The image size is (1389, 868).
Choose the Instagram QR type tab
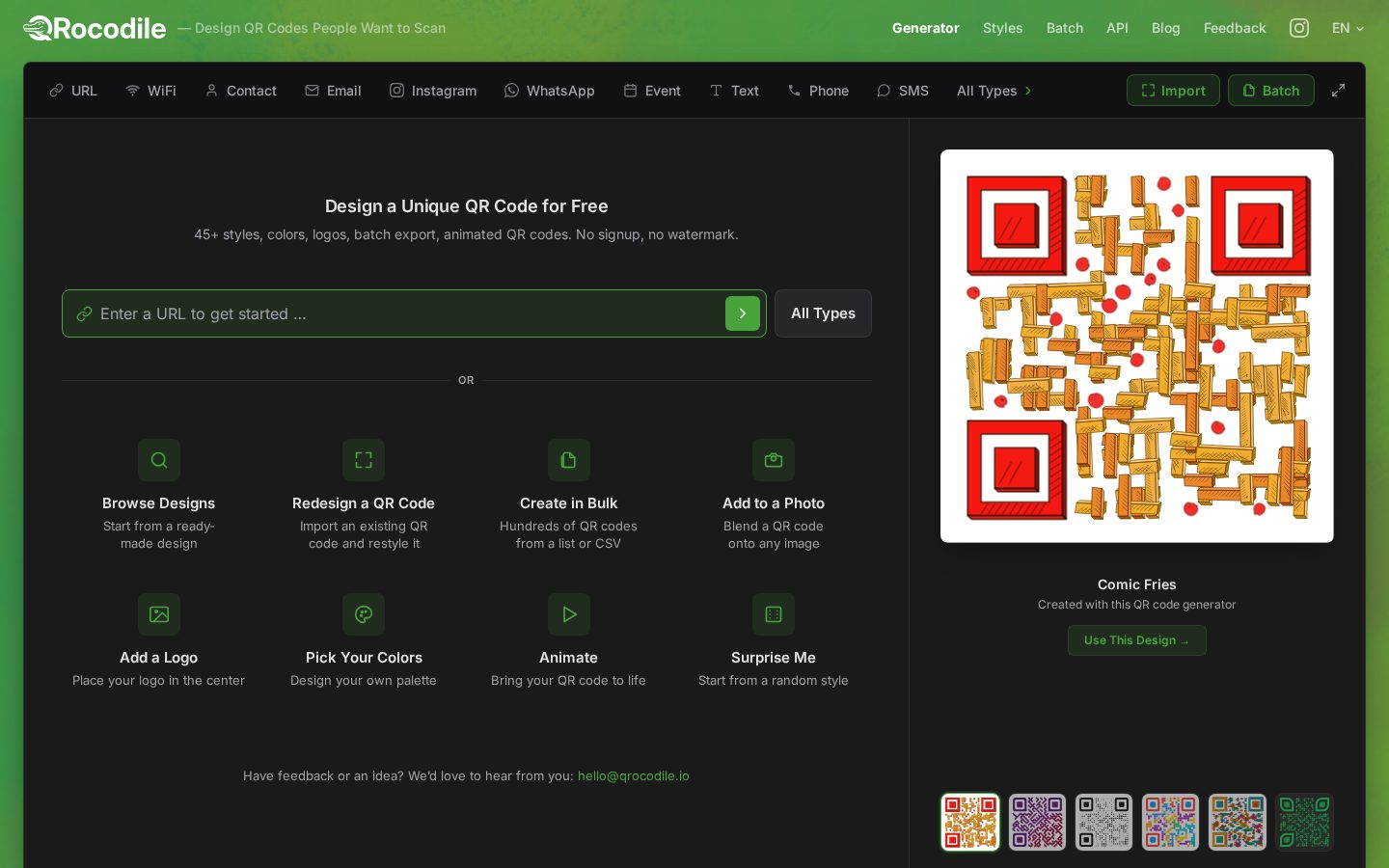tap(433, 91)
